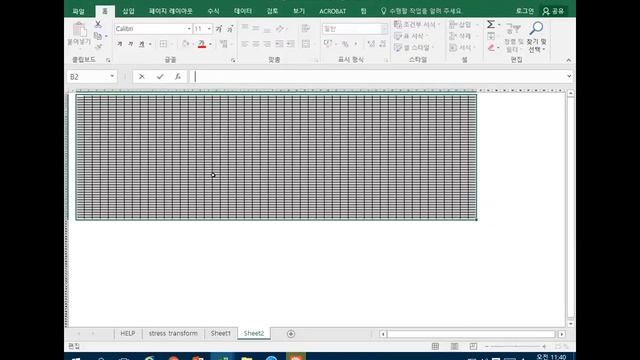Decrease the font size
This screenshot has width=640, height=360.
pyautogui.click(x=230, y=29)
